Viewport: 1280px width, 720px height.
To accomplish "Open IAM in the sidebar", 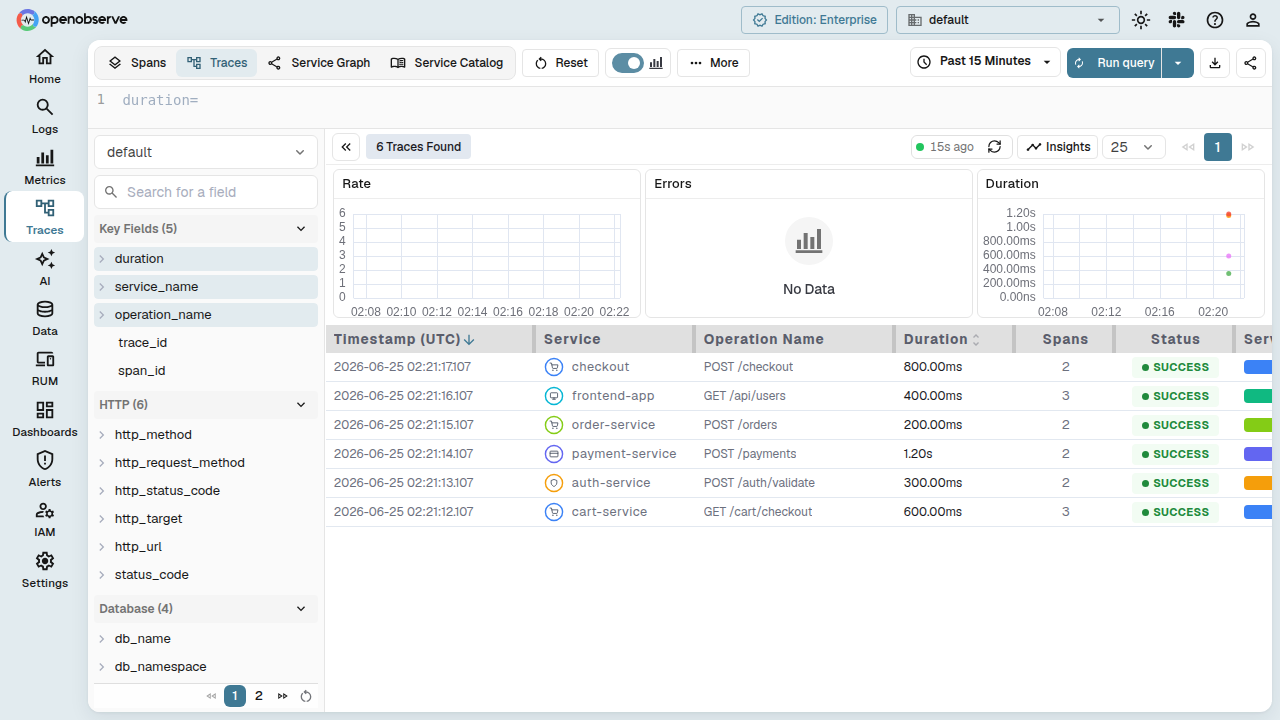I will point(44,519).
